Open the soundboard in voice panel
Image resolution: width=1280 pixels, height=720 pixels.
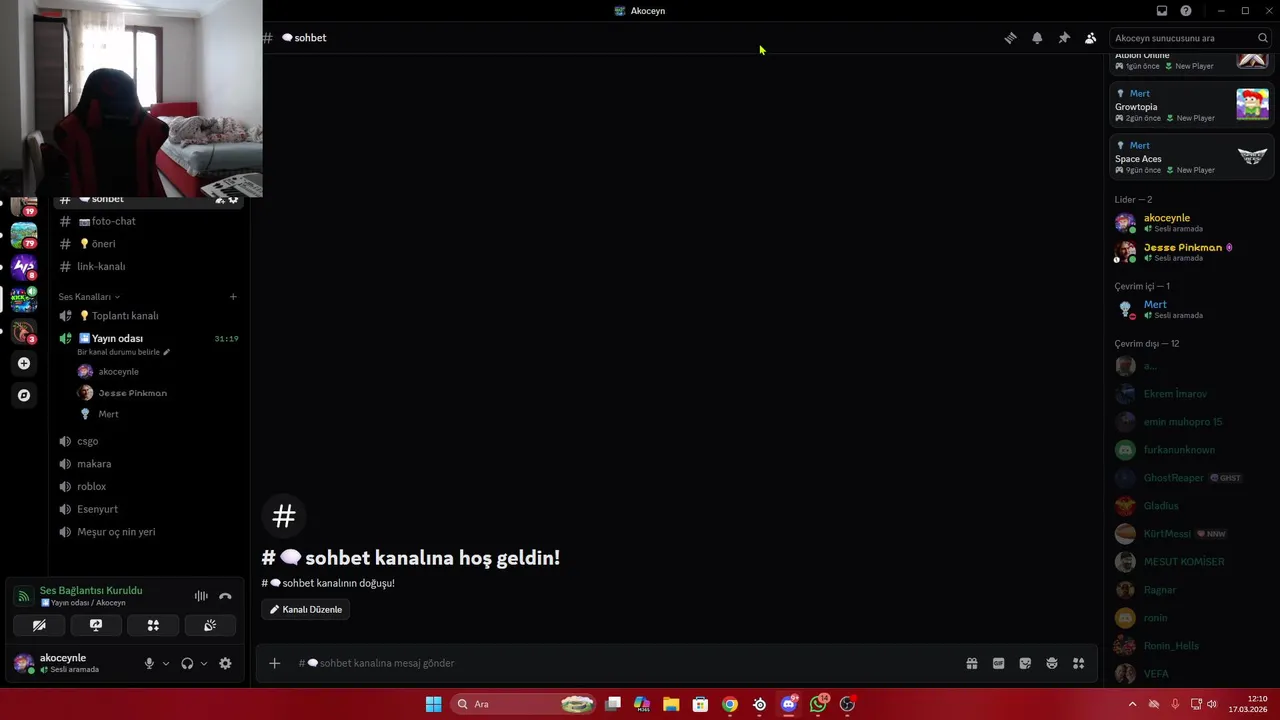click(x=210, y=625)
